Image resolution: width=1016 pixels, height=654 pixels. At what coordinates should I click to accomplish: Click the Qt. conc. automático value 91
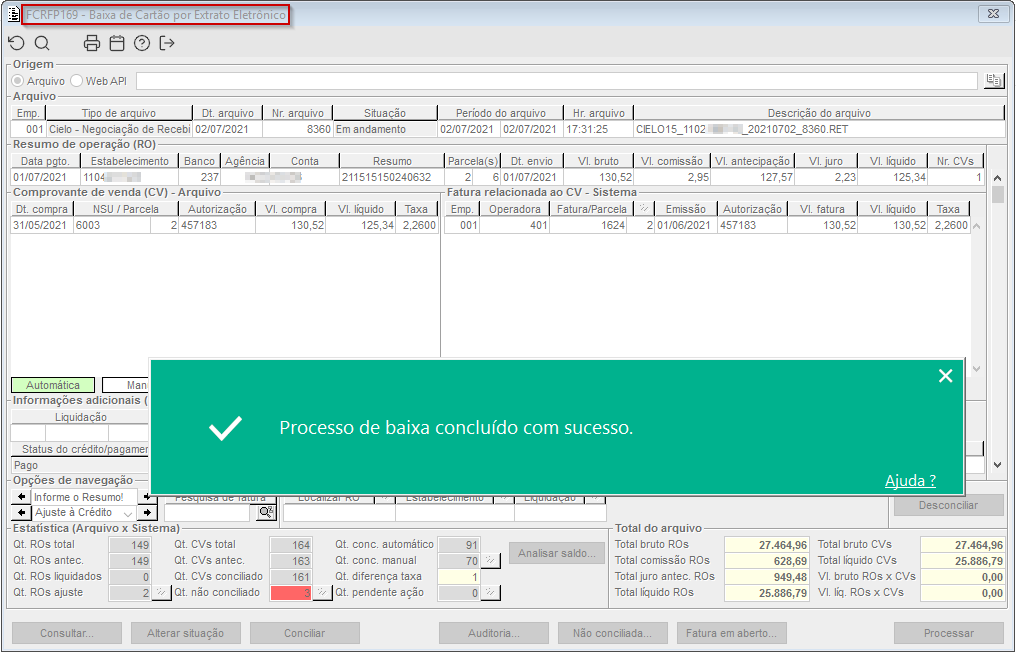(x=459, y=545)
